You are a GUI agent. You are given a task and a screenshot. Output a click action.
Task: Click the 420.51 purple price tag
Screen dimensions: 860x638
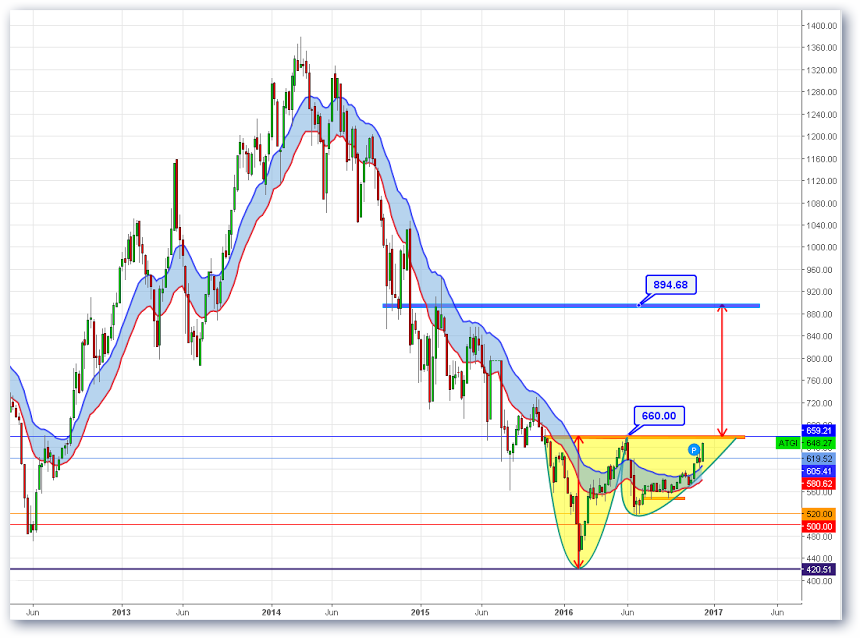[x=818, y=569]
